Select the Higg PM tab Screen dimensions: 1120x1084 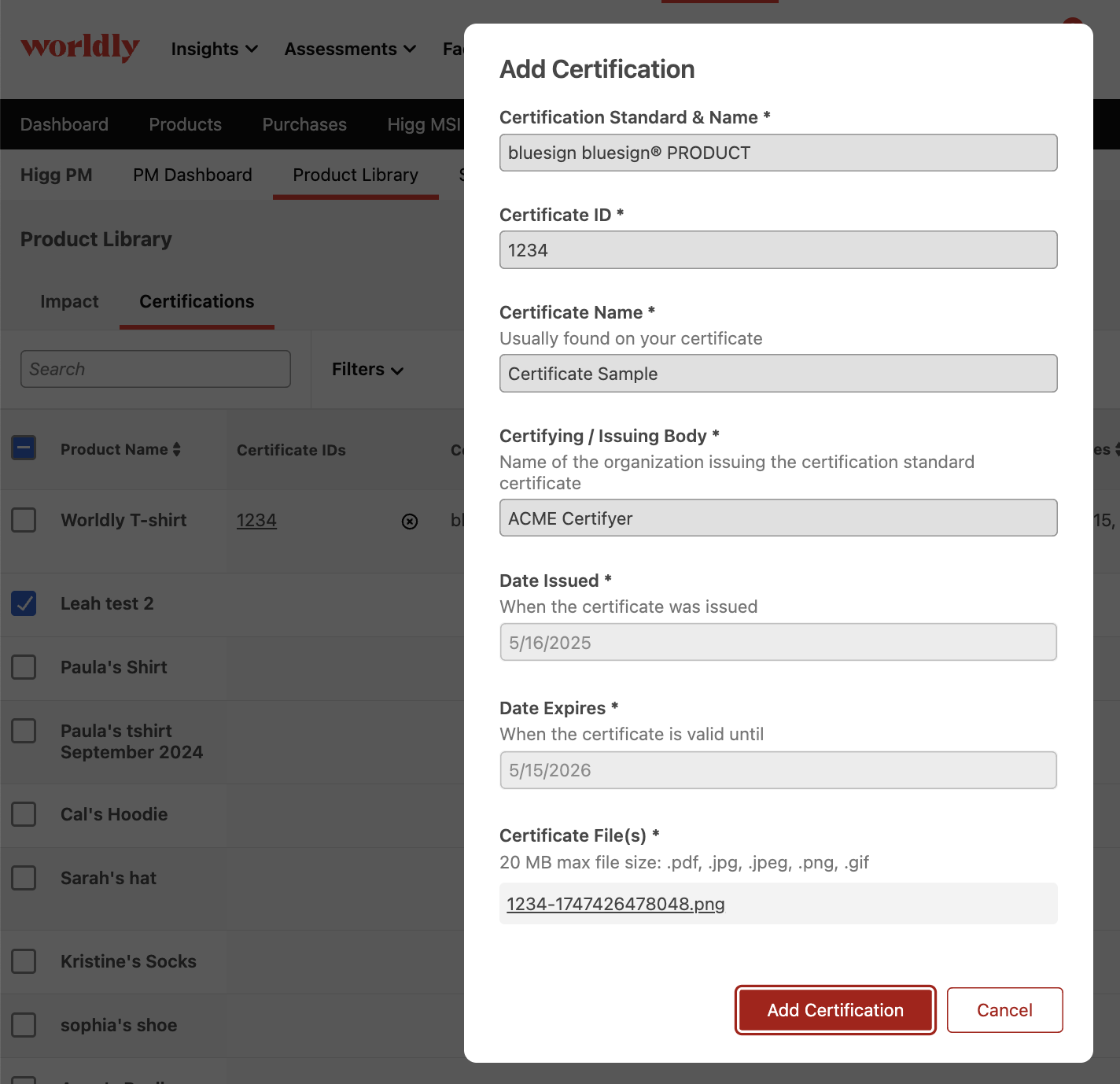point(57,175)
